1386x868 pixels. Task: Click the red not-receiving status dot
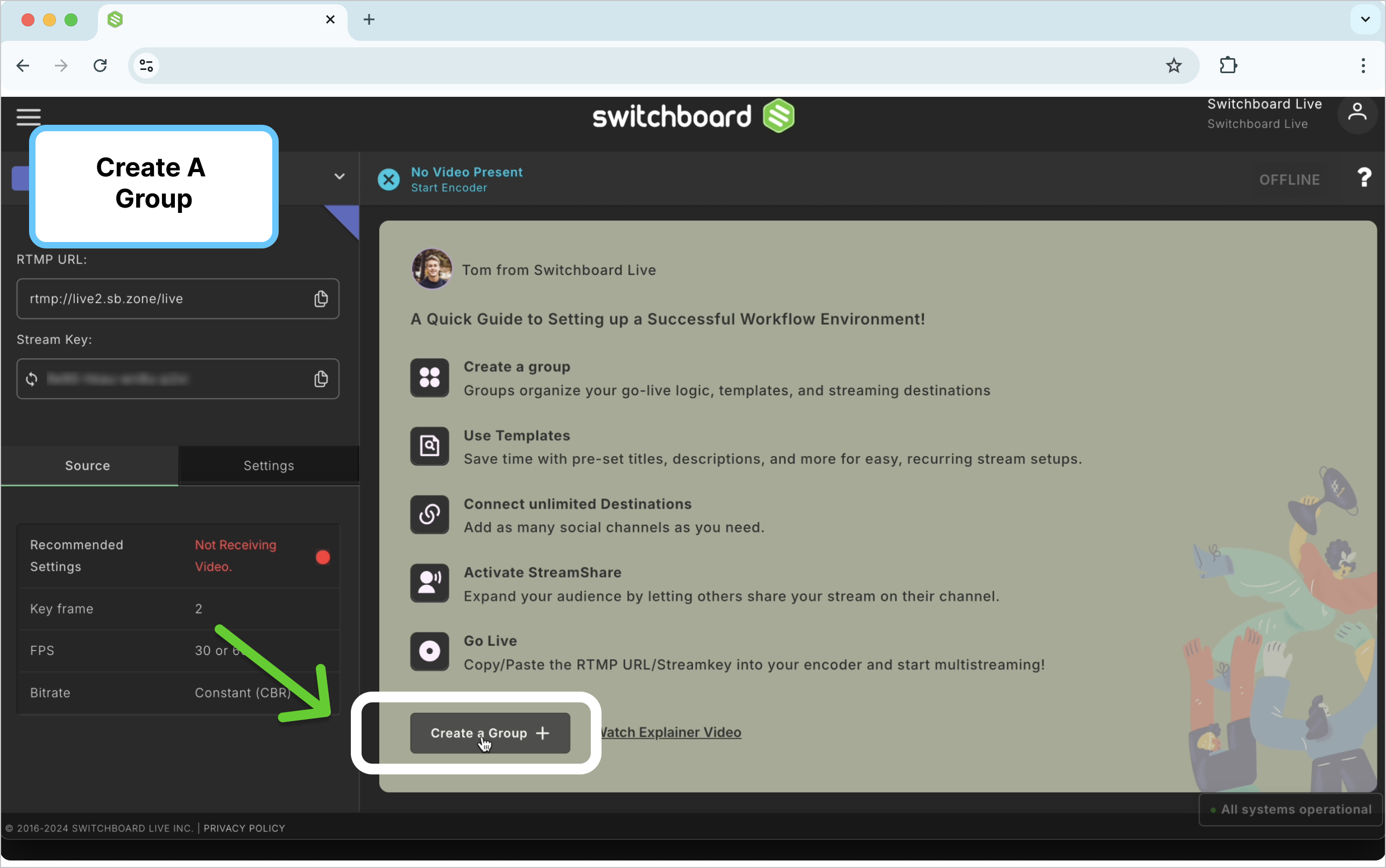pos(323,557)
